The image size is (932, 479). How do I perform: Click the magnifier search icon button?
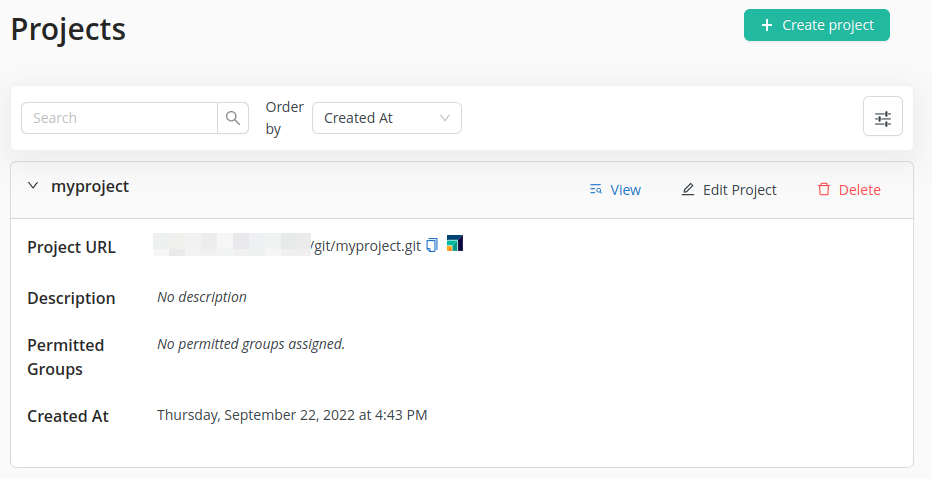coord(233,118)
